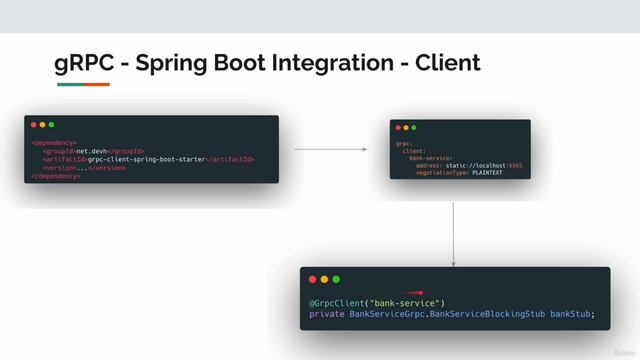Click the "grpc:" line in the YAML snippet

404,144
